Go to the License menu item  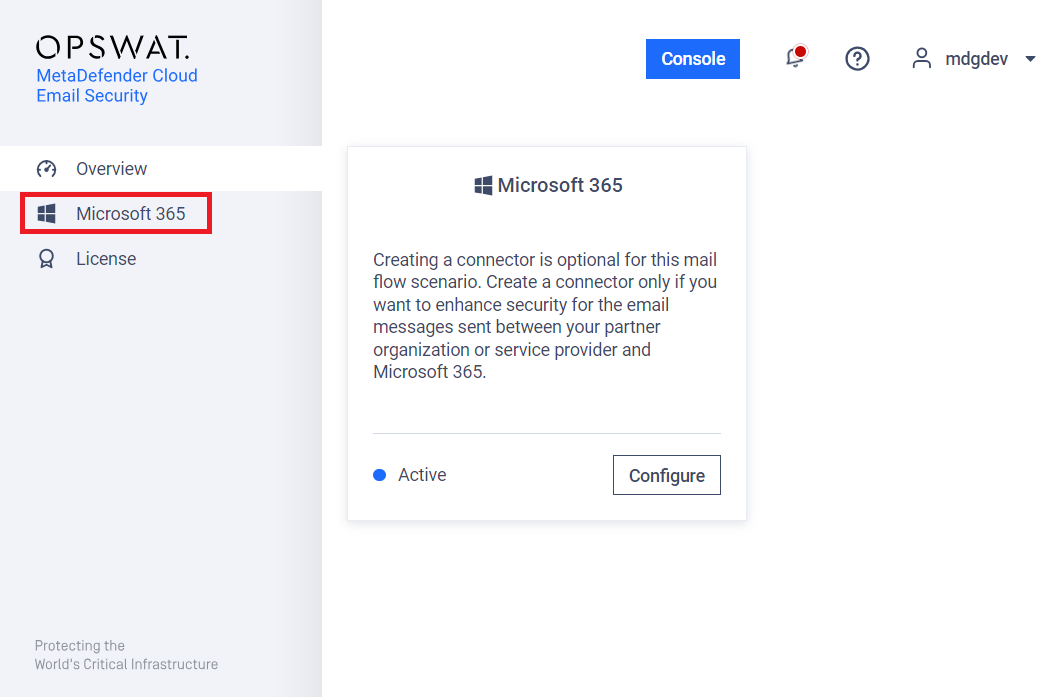click(x=161, y=259)
